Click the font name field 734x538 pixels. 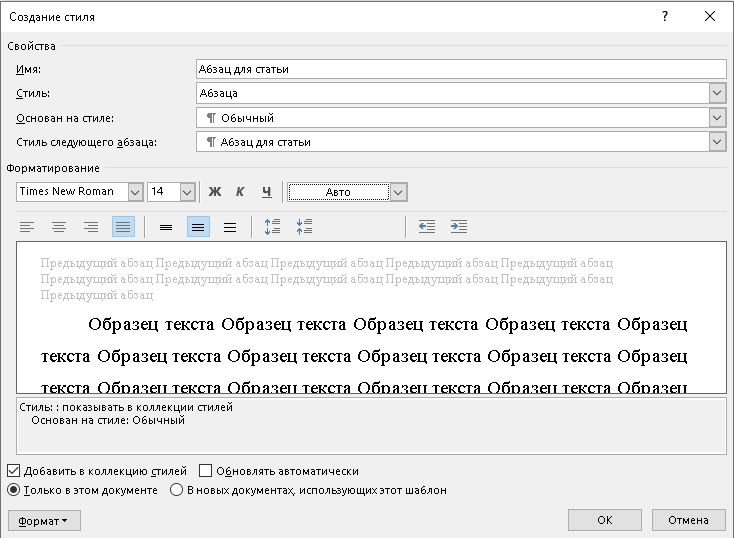(72, 192)
